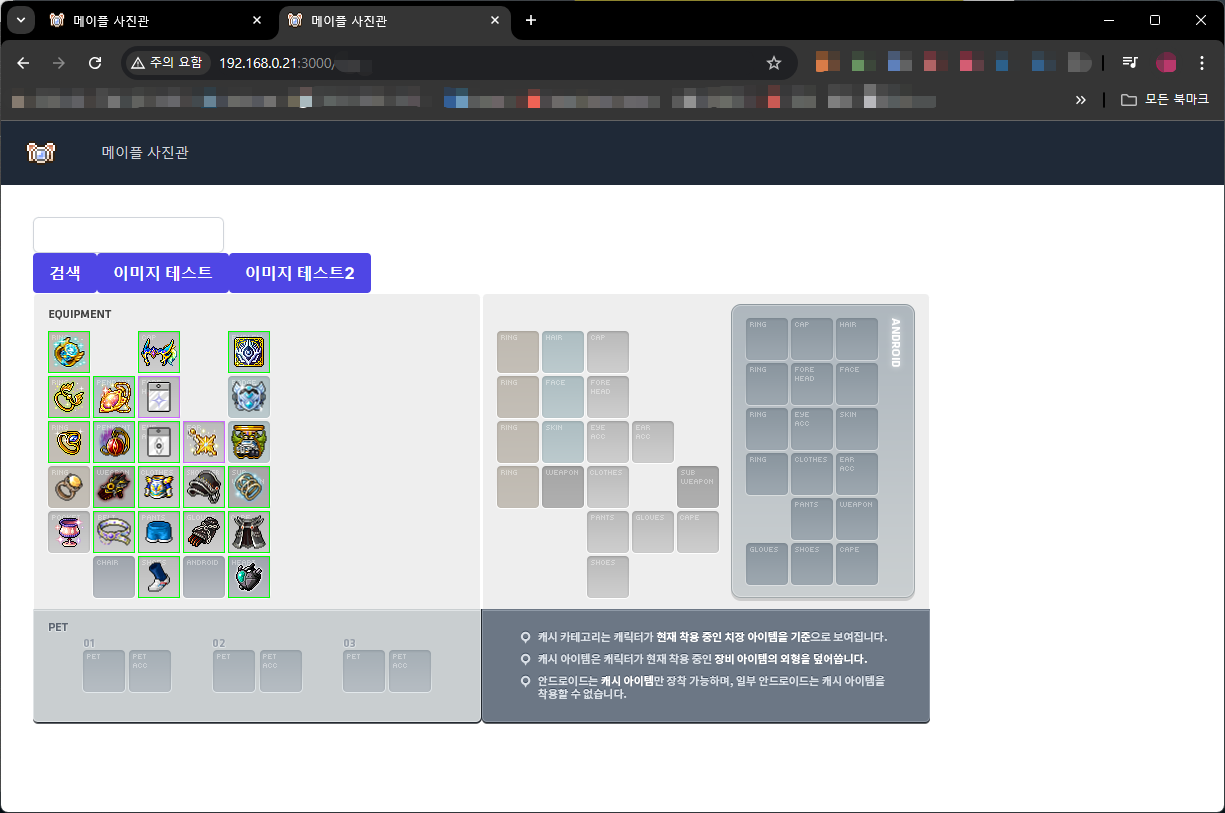The height and width of the screenshot is (813, 1225).
Task: Open the browser three-dot menu
Action: (x=1202, y=63)
